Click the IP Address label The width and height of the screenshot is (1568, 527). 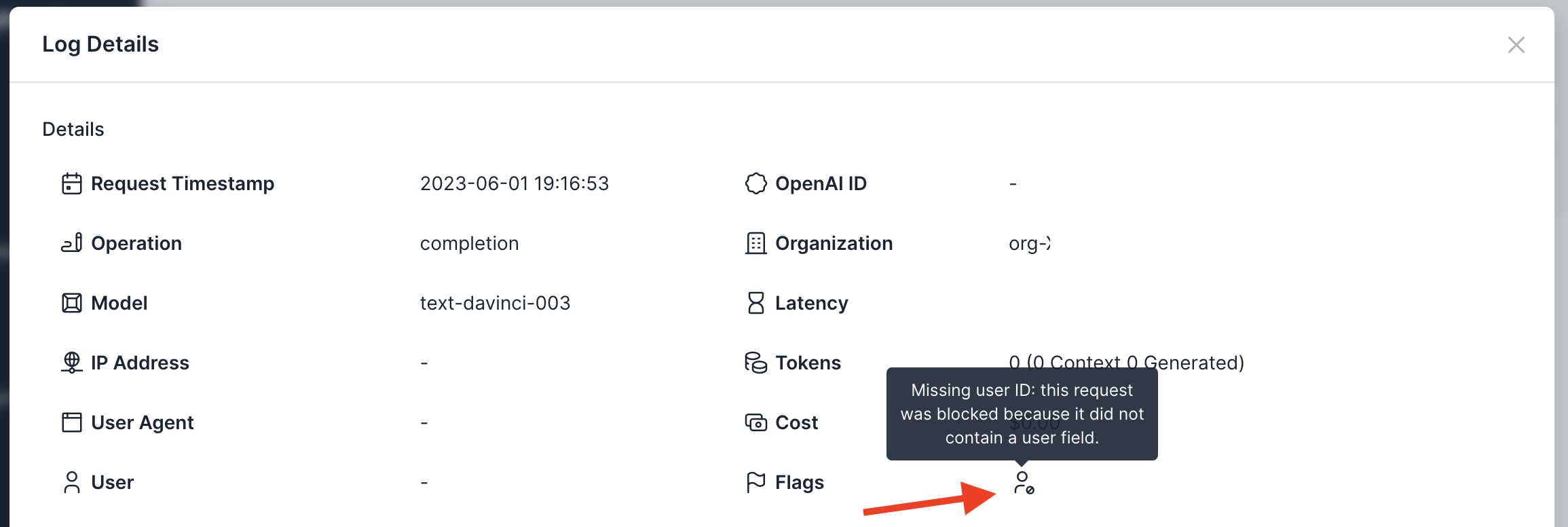[140, 363]
